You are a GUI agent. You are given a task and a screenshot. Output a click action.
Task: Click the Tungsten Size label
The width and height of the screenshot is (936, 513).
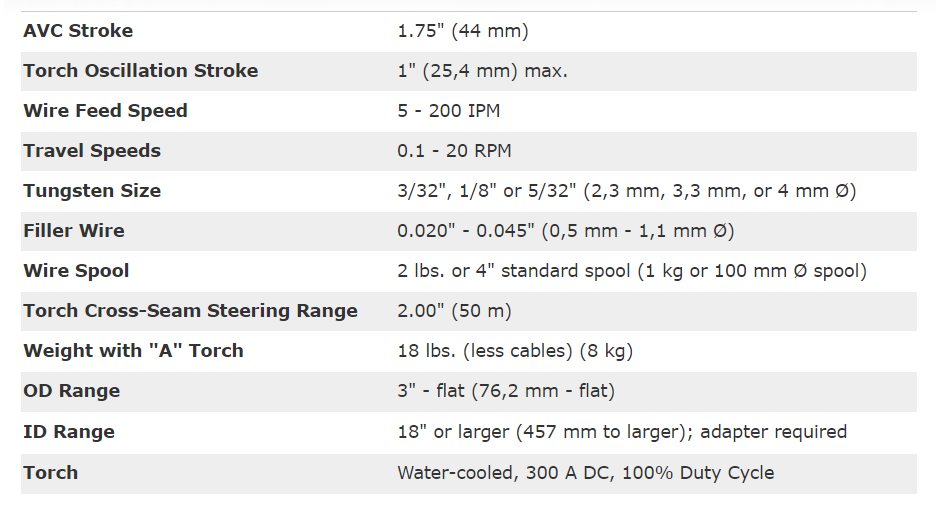(92, 191)
